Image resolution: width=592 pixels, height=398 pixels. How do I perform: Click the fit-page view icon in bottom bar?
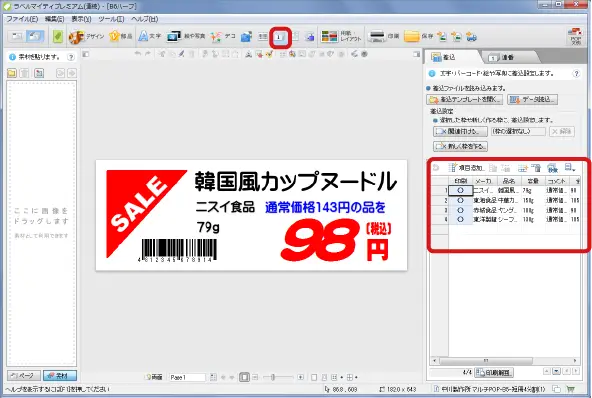click(x=244, y=377)
